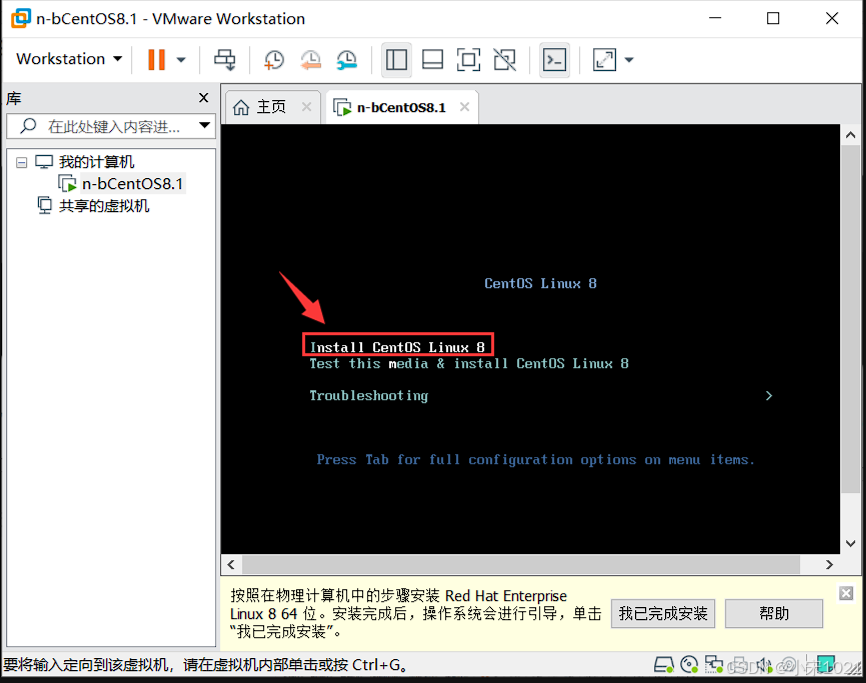Click the hard disk status icon
The width and height of the screenshot is (866, 683).
point(664,665)
